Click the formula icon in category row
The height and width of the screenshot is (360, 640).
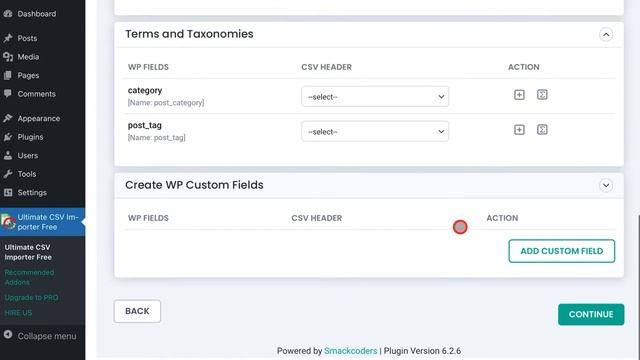542,95
